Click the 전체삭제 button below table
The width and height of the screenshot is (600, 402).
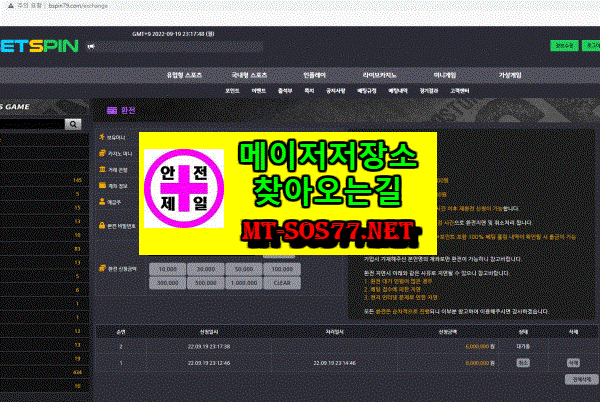582,379
